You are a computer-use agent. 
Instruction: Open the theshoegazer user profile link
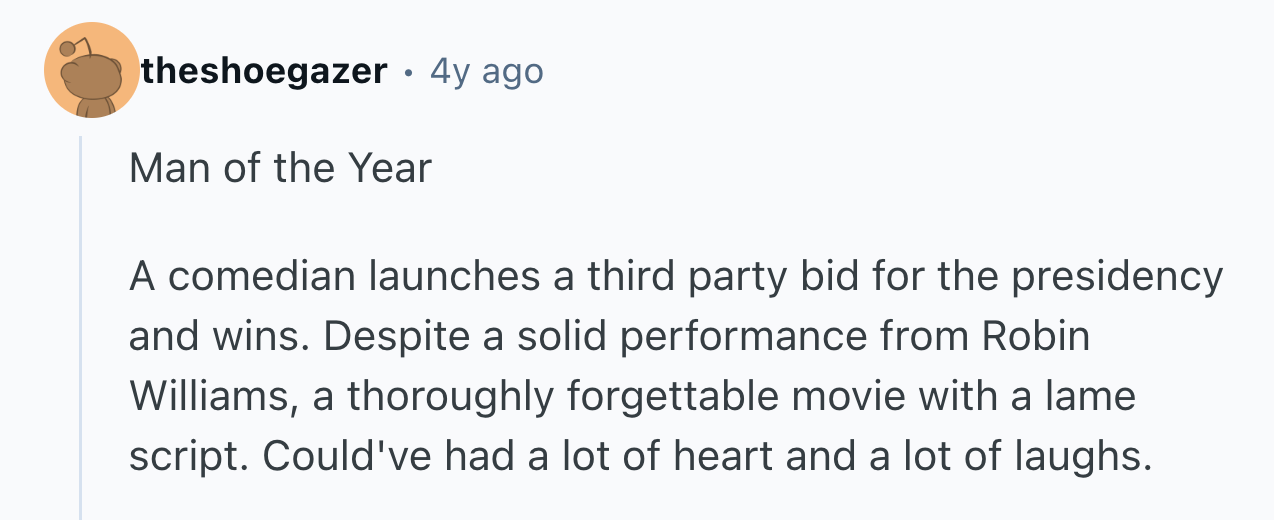tap(264, 72)
